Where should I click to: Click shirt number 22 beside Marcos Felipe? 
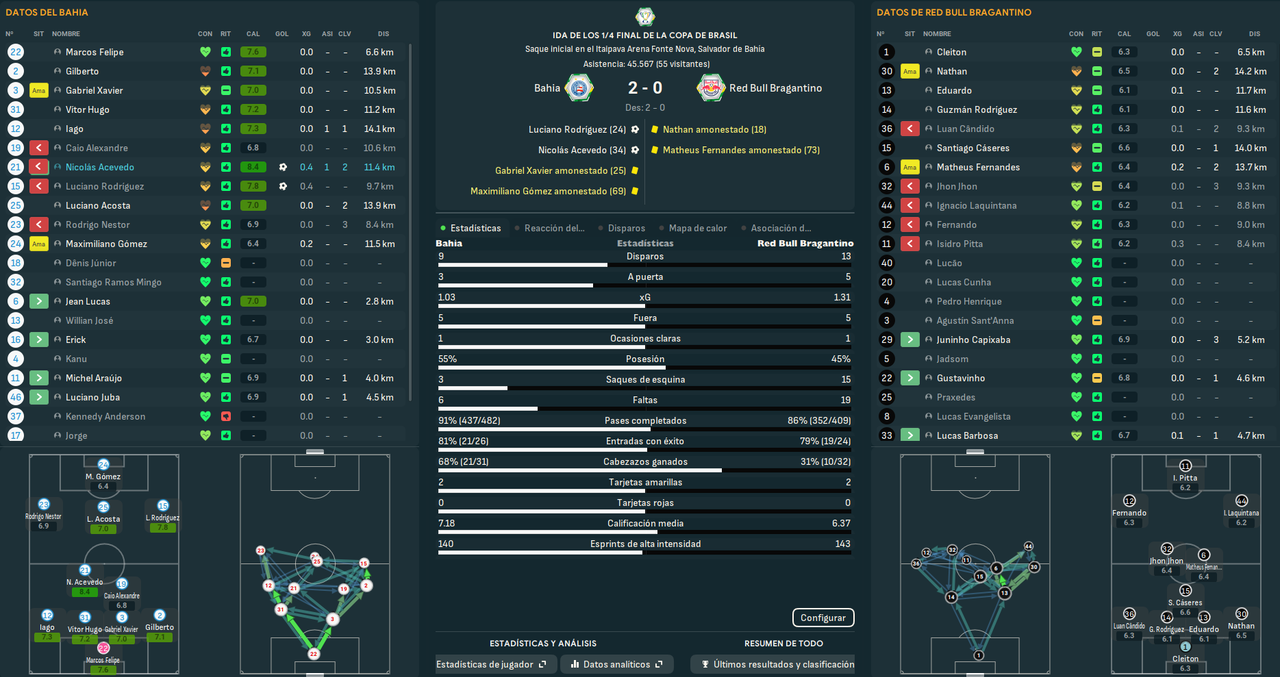tap(15, 52)
